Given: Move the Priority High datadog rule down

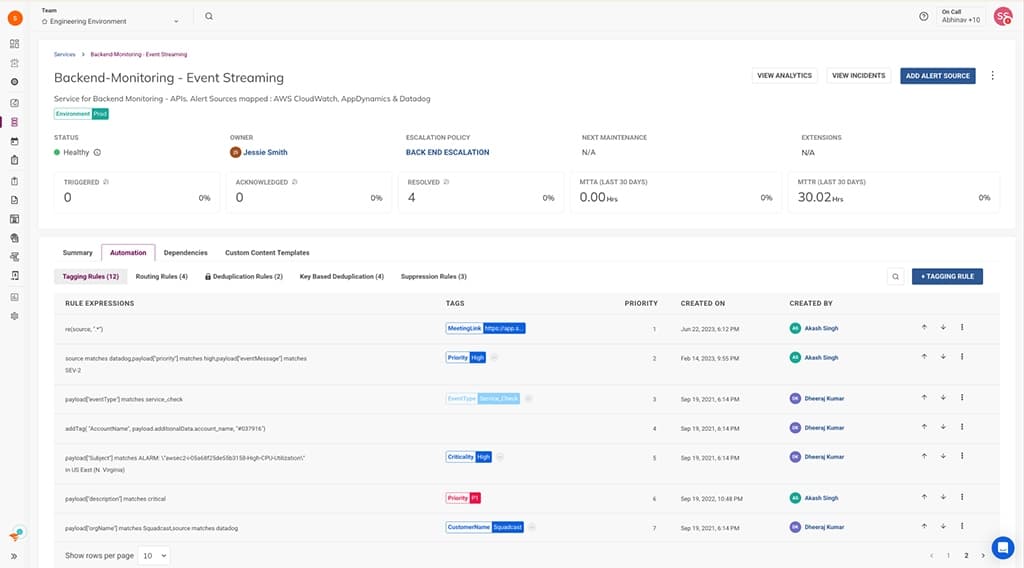Looking at the screenshot, I should (x=943, y=356).
